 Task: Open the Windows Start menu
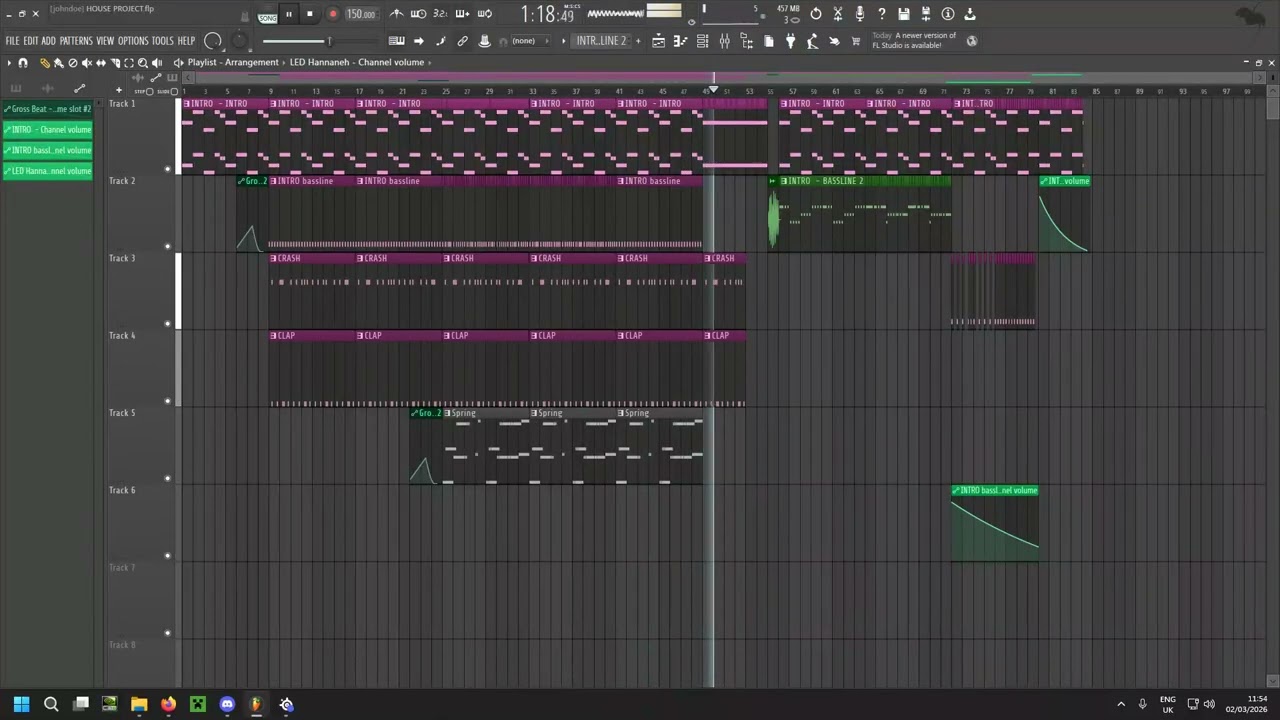21,705
